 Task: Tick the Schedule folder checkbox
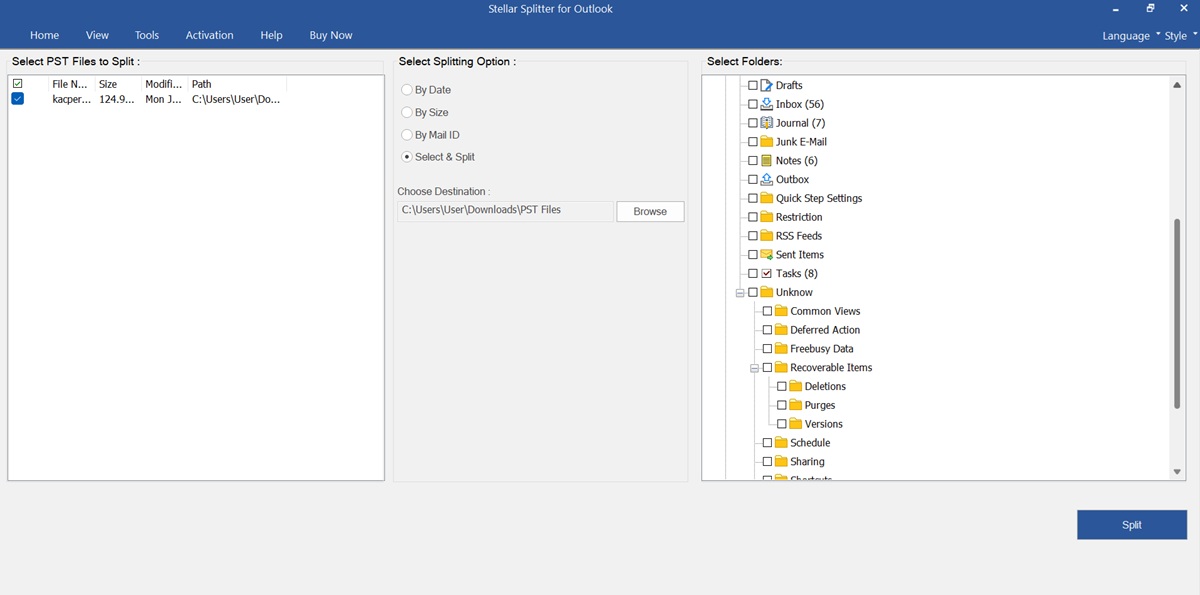767,443
